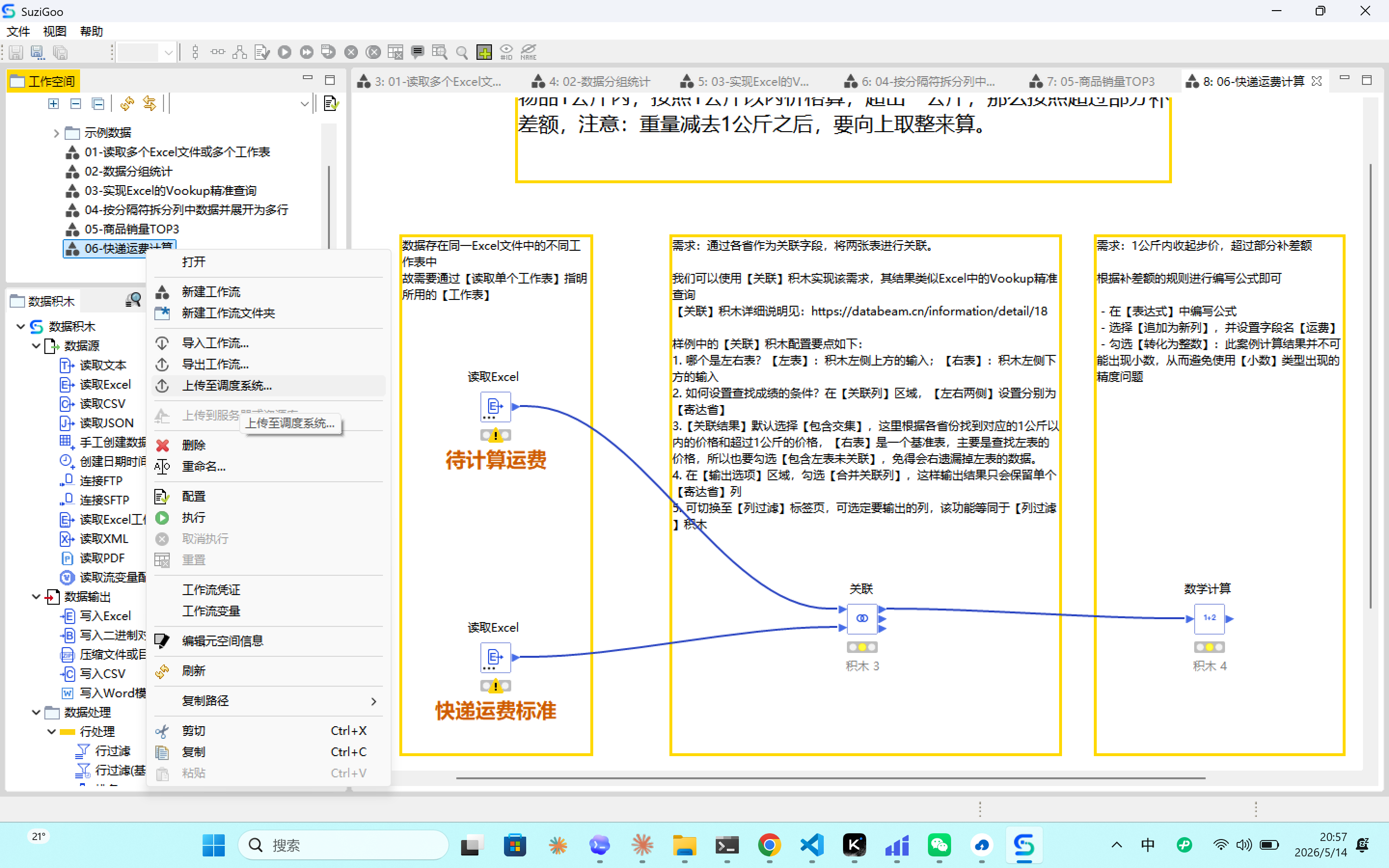Viewport: 1389px width, 868px height.
Task: Open the 视图 menu
Action: coord(54,31)
